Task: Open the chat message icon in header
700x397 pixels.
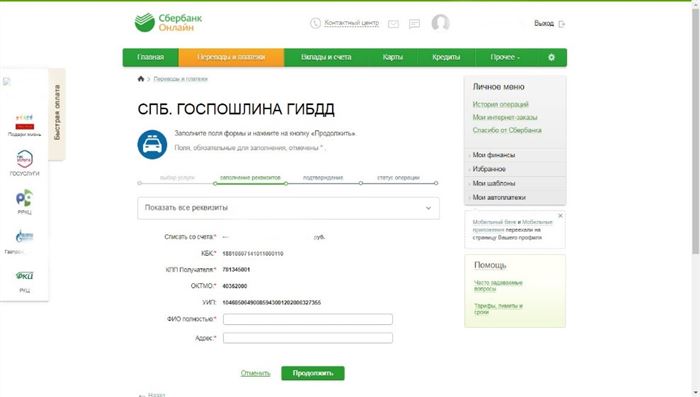Action: click(414, 24)
